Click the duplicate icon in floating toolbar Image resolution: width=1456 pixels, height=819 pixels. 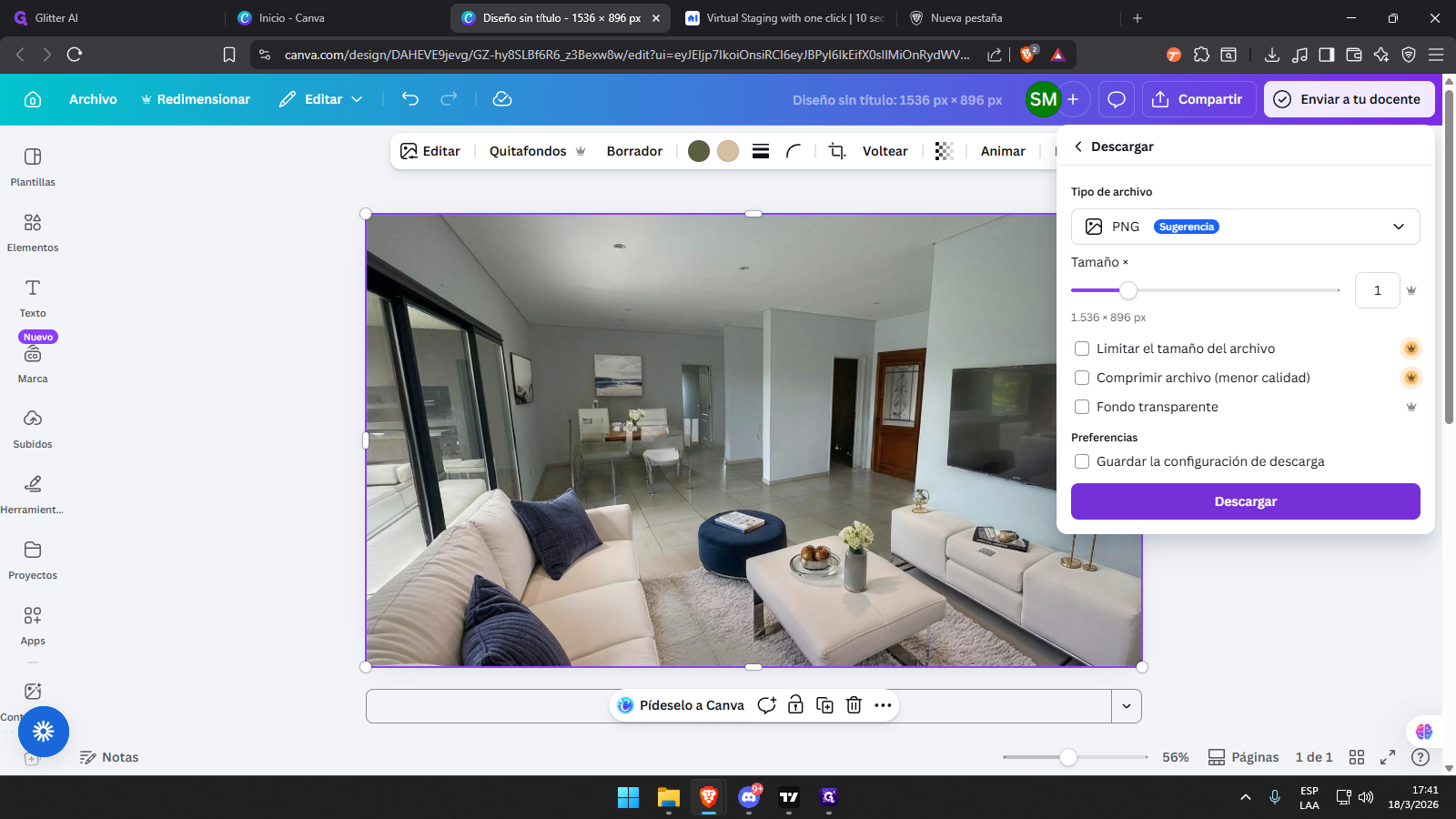(x=824, y=705)
